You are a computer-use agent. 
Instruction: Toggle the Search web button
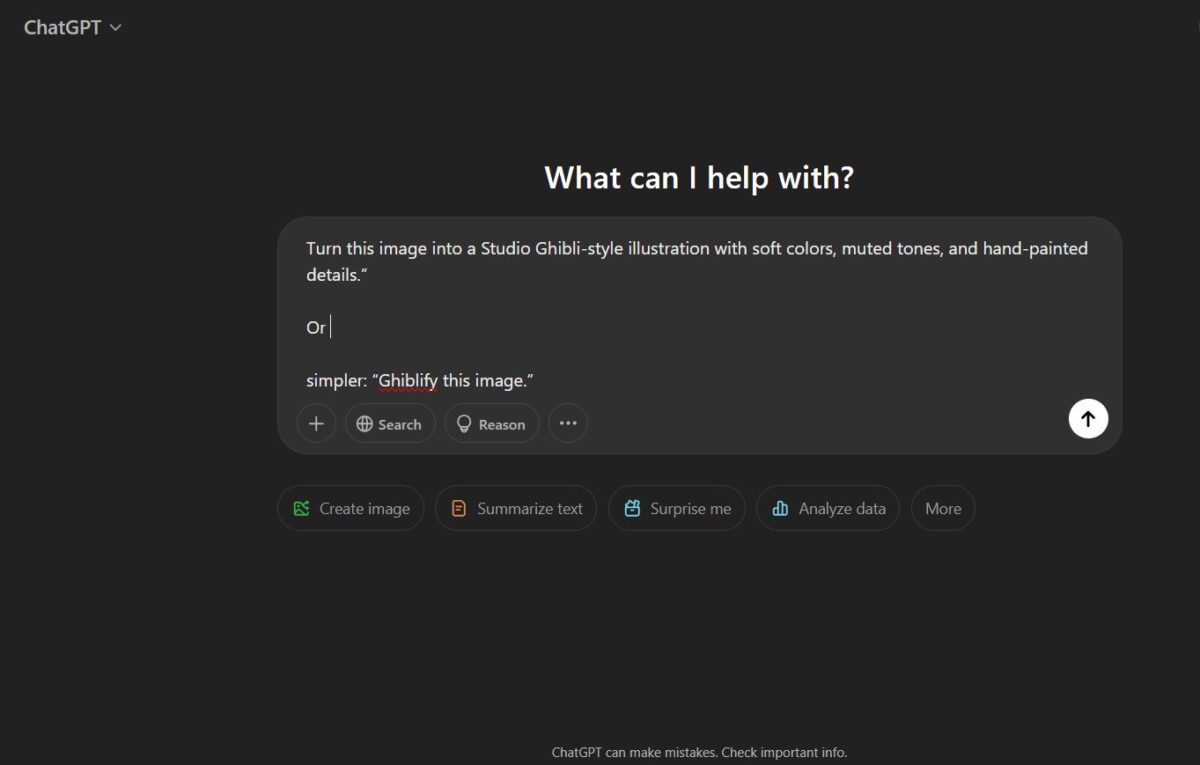[390, 424]
